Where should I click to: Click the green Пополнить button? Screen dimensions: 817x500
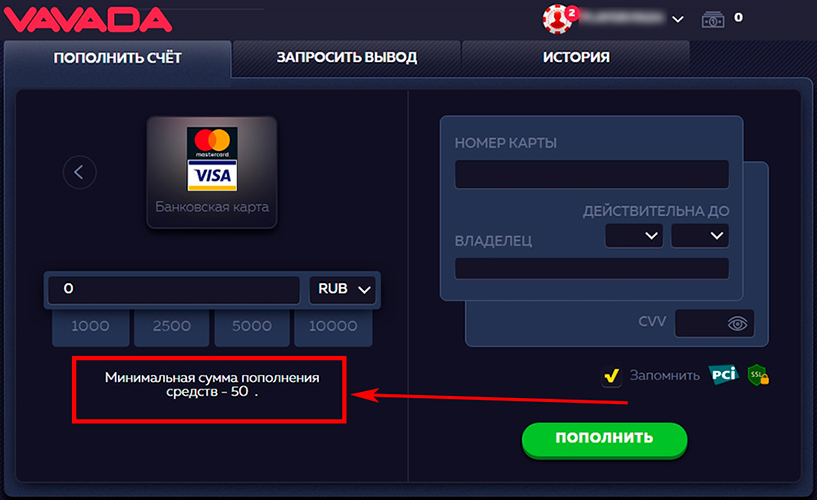click(x=604, y=439)
